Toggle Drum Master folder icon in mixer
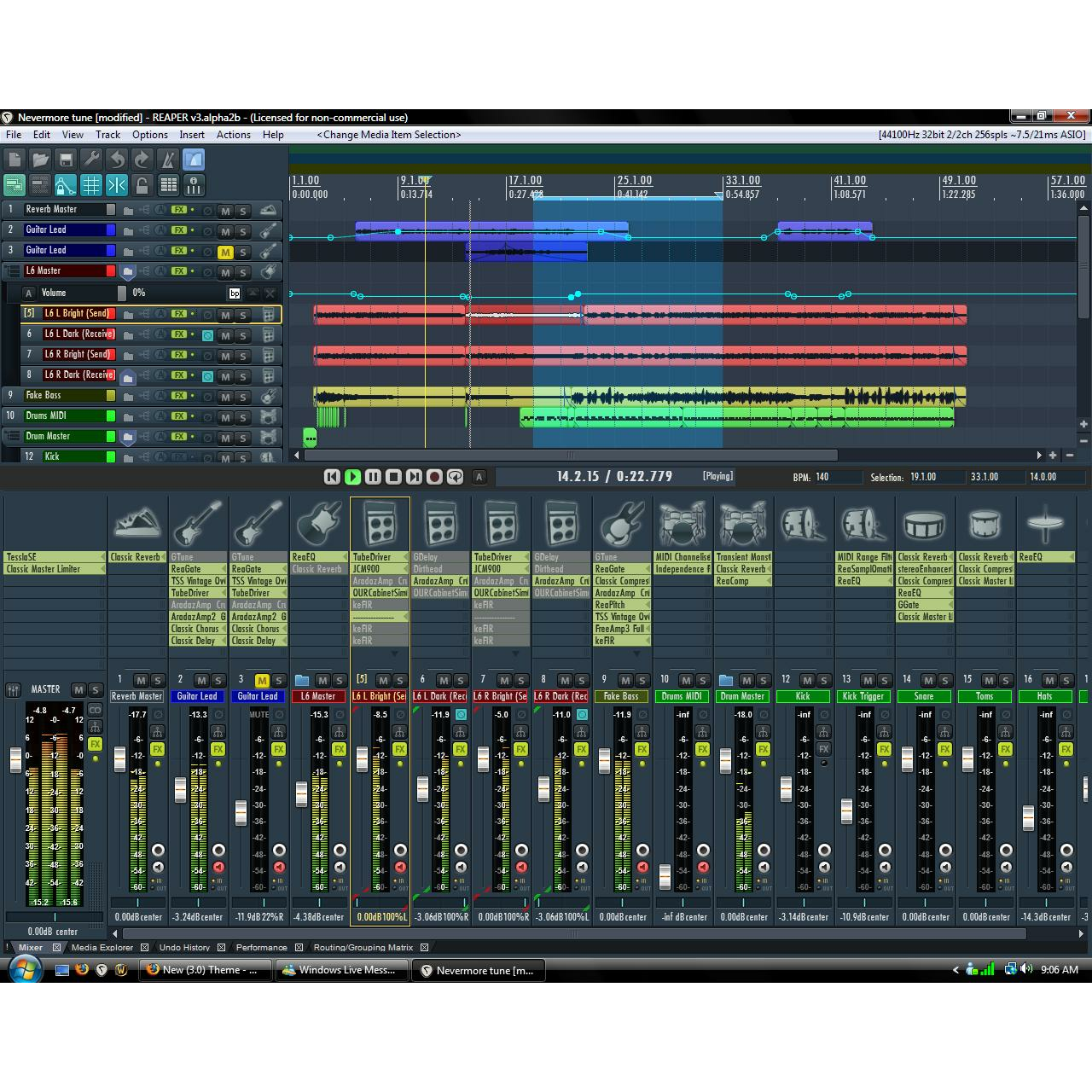 click(x=726, y=680)
